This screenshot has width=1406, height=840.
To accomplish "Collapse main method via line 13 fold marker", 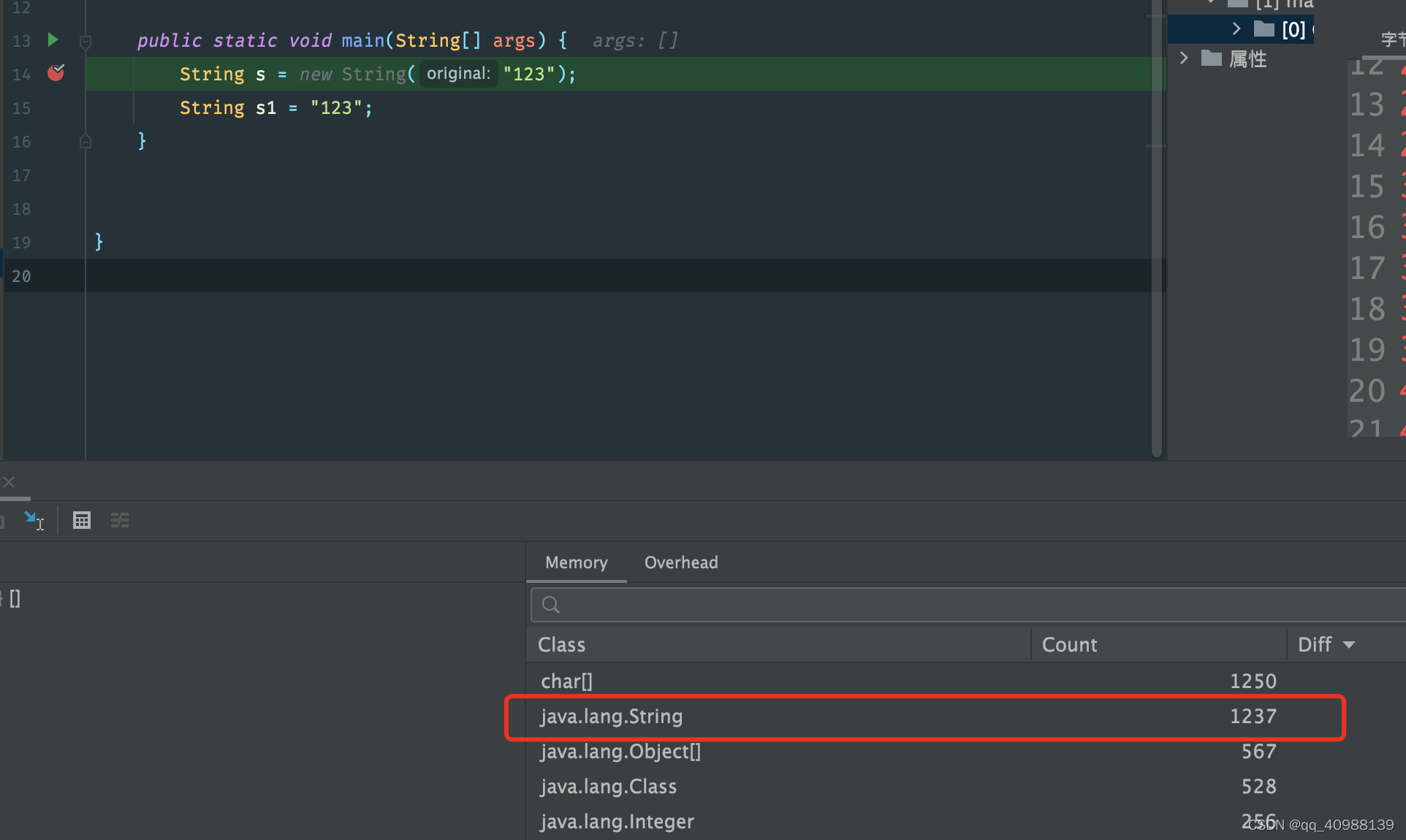I will (85, 42).
